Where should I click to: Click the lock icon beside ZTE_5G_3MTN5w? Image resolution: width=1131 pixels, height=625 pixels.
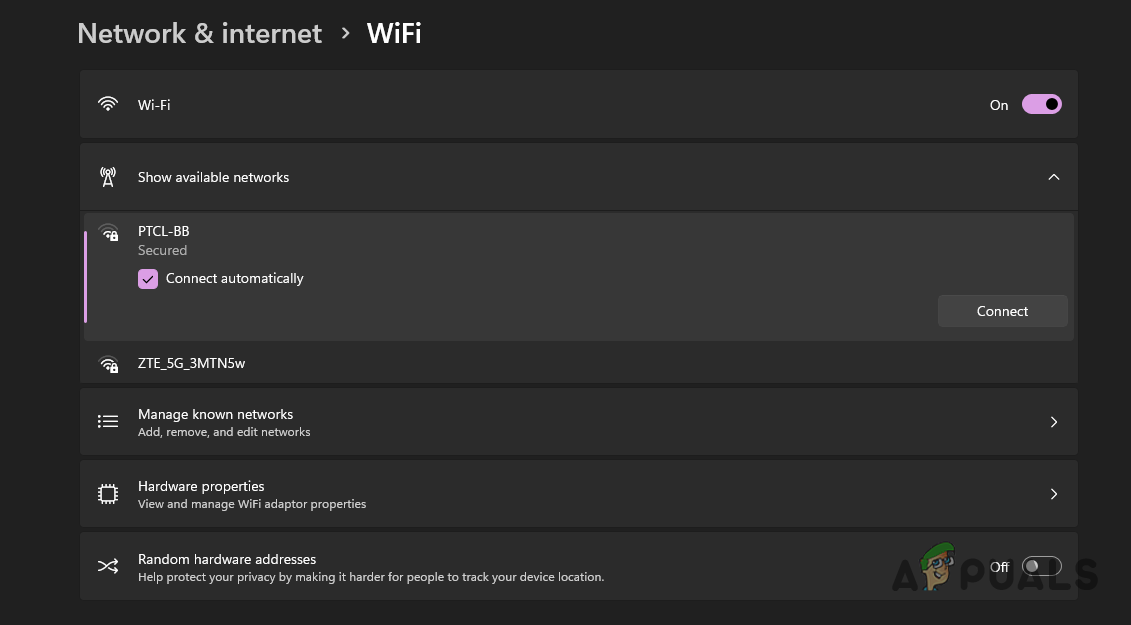click(109, 364)
